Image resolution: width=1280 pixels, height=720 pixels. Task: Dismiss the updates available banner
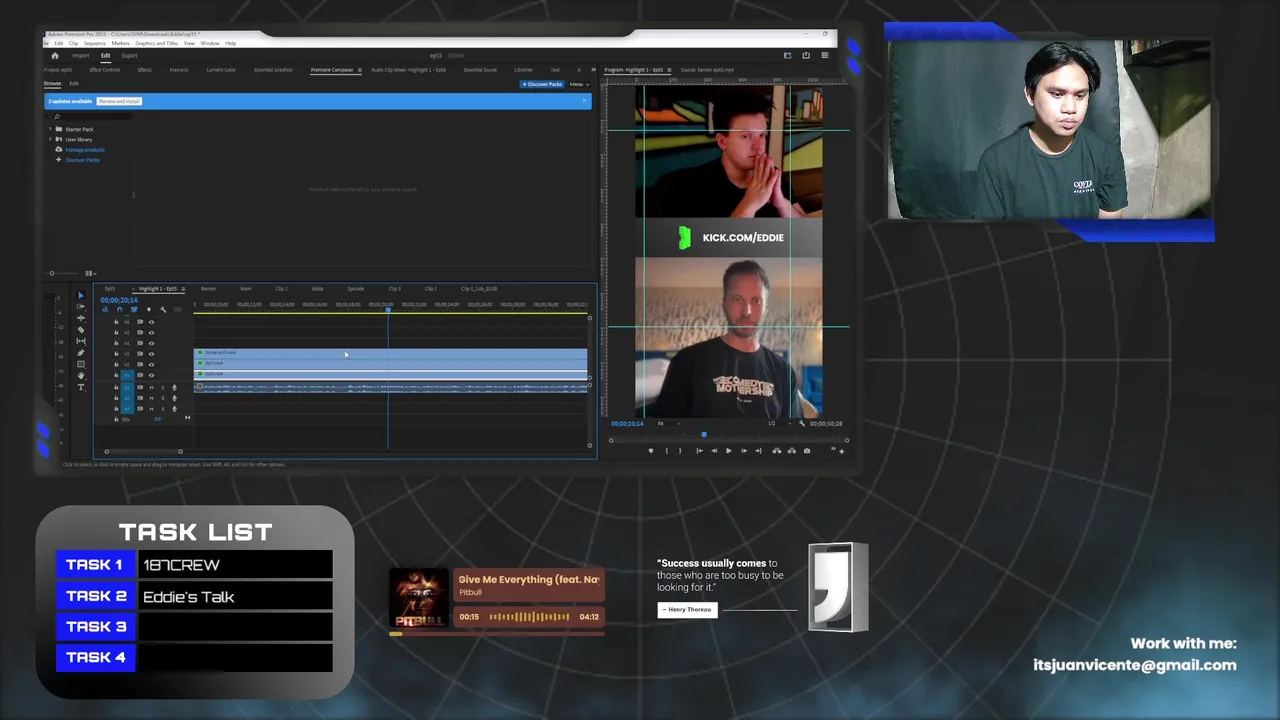coord(584,100)
